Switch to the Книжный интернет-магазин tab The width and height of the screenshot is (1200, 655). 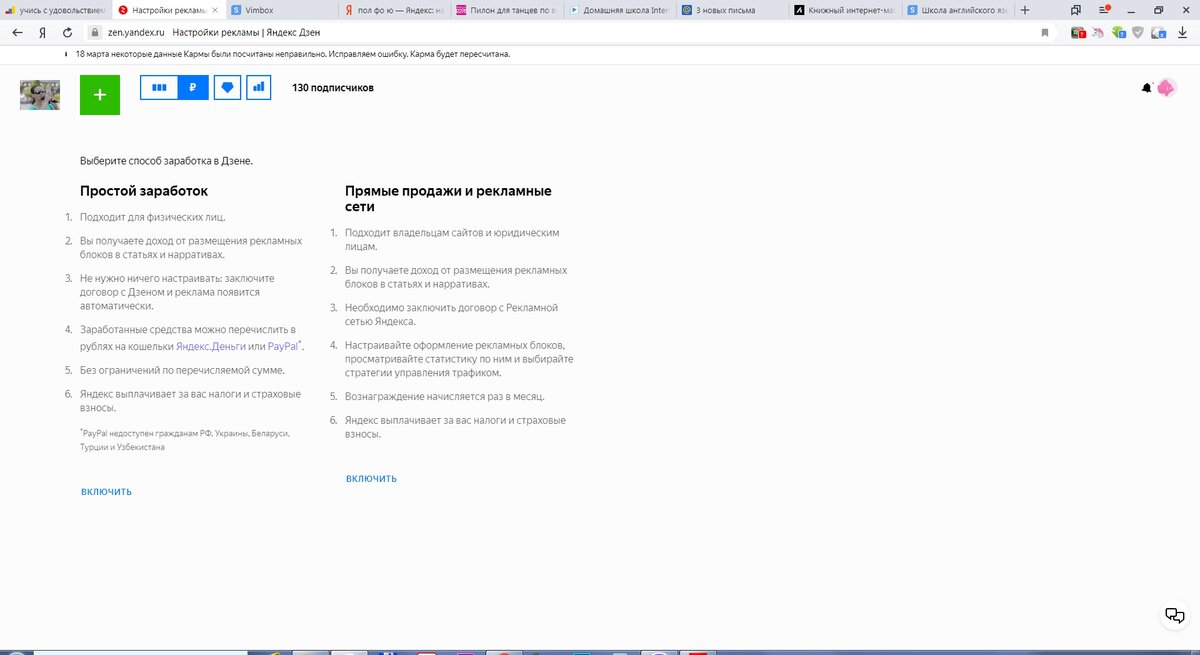(x=843, y=10)
